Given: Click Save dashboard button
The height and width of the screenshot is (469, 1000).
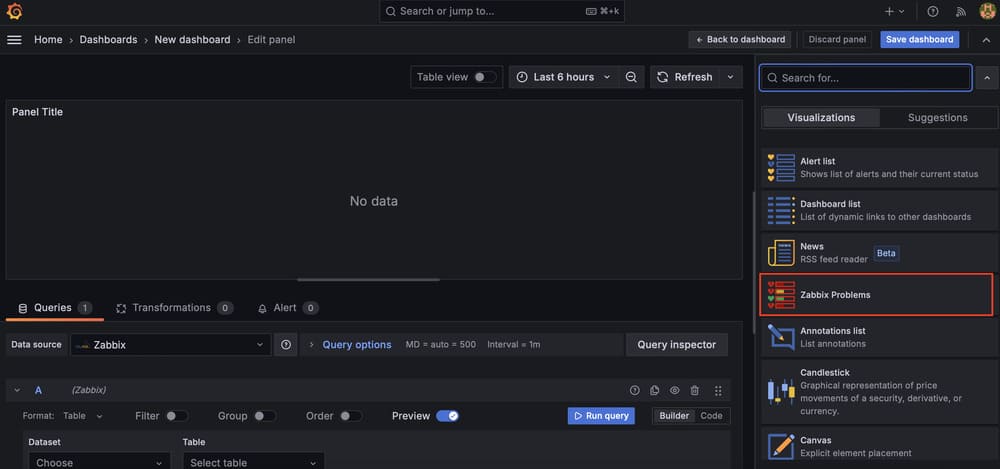Looking at the screenshot, I should 920,40.
